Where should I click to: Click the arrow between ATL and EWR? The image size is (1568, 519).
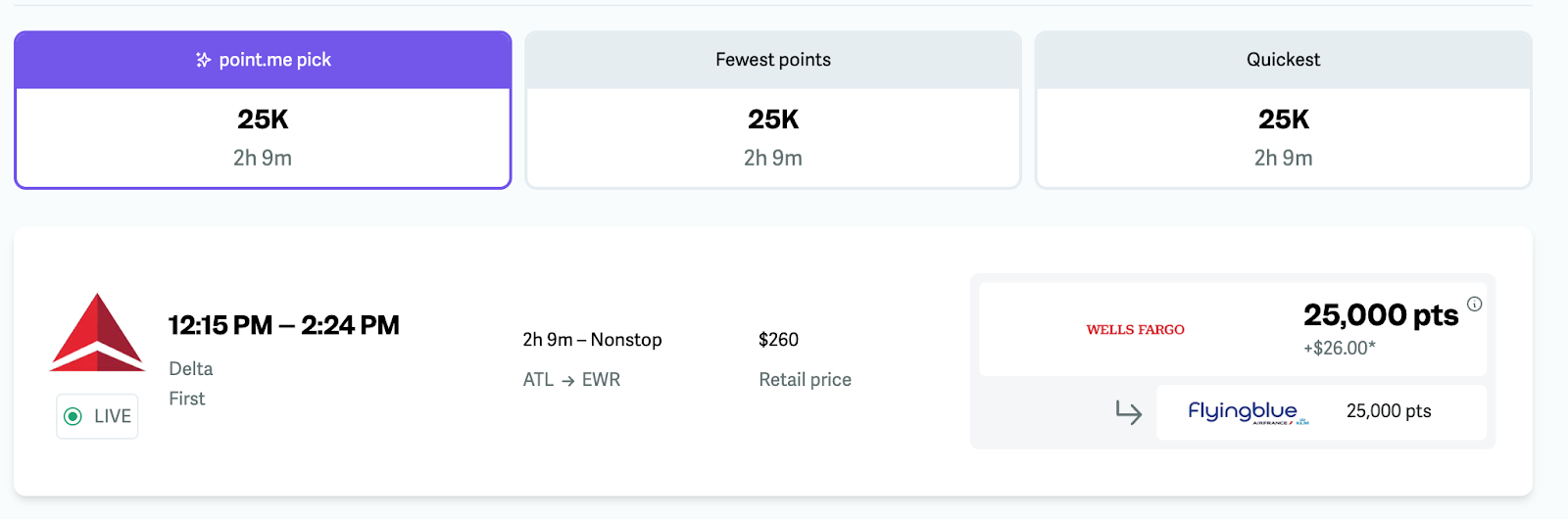[567, 380]
